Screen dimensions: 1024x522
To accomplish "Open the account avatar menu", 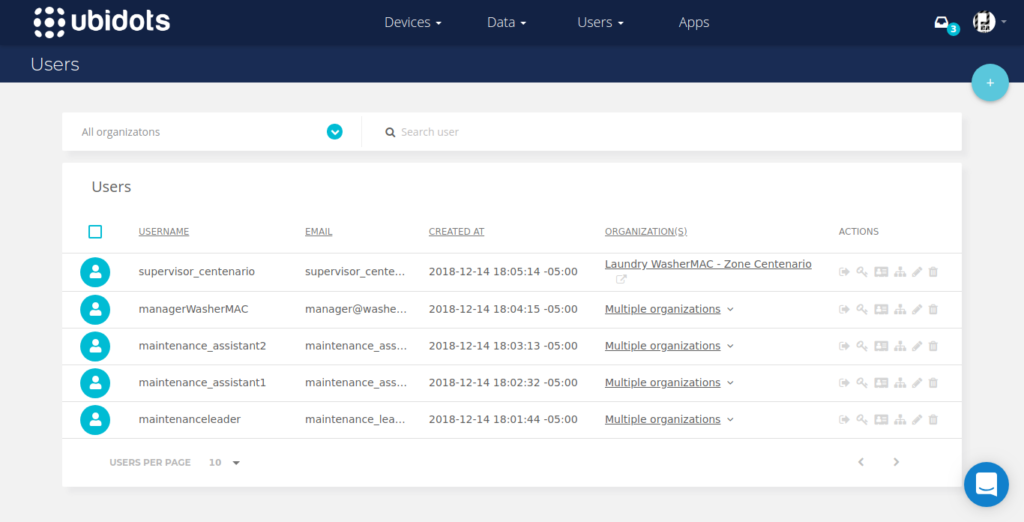I will click(x=989, y=22).
